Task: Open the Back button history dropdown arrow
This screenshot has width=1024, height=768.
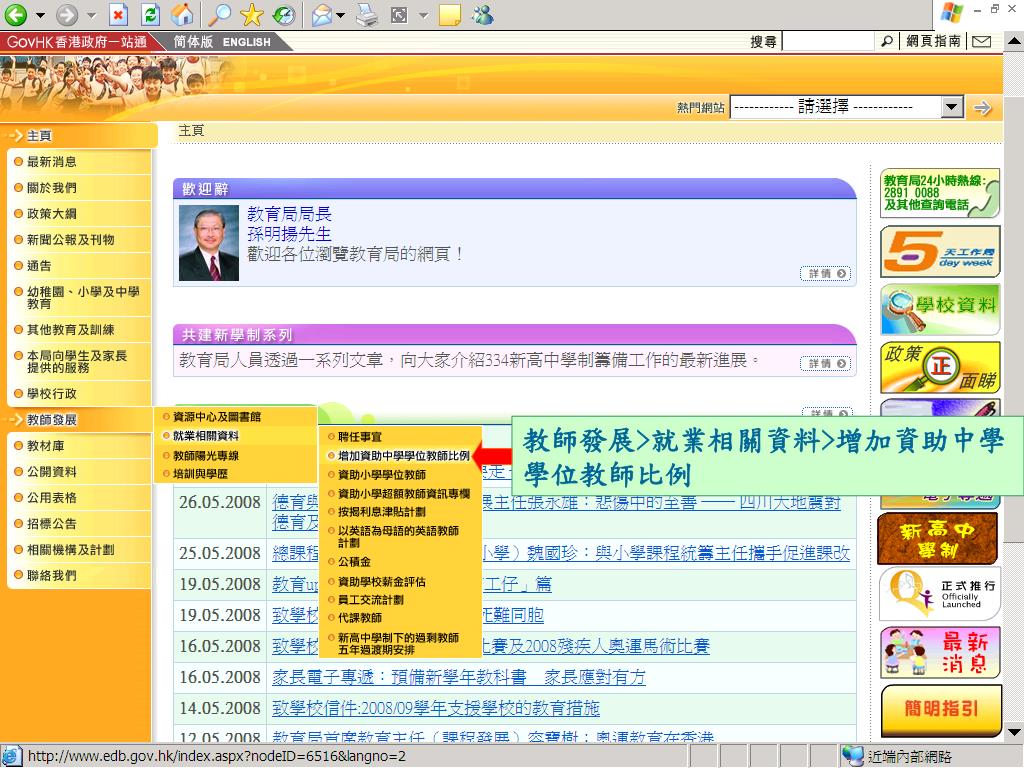Action: click(41, 15)
